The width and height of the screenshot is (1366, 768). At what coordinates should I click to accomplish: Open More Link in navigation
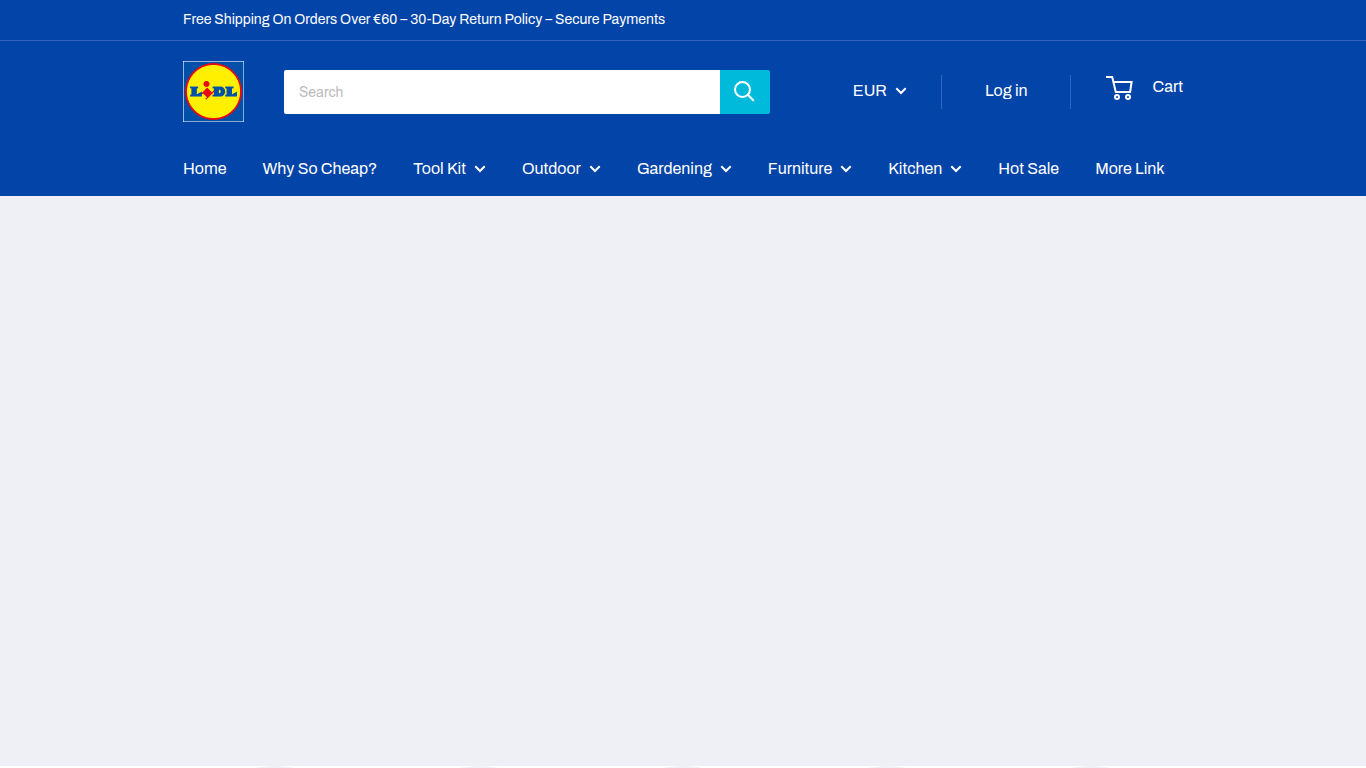click(1130, 169)
